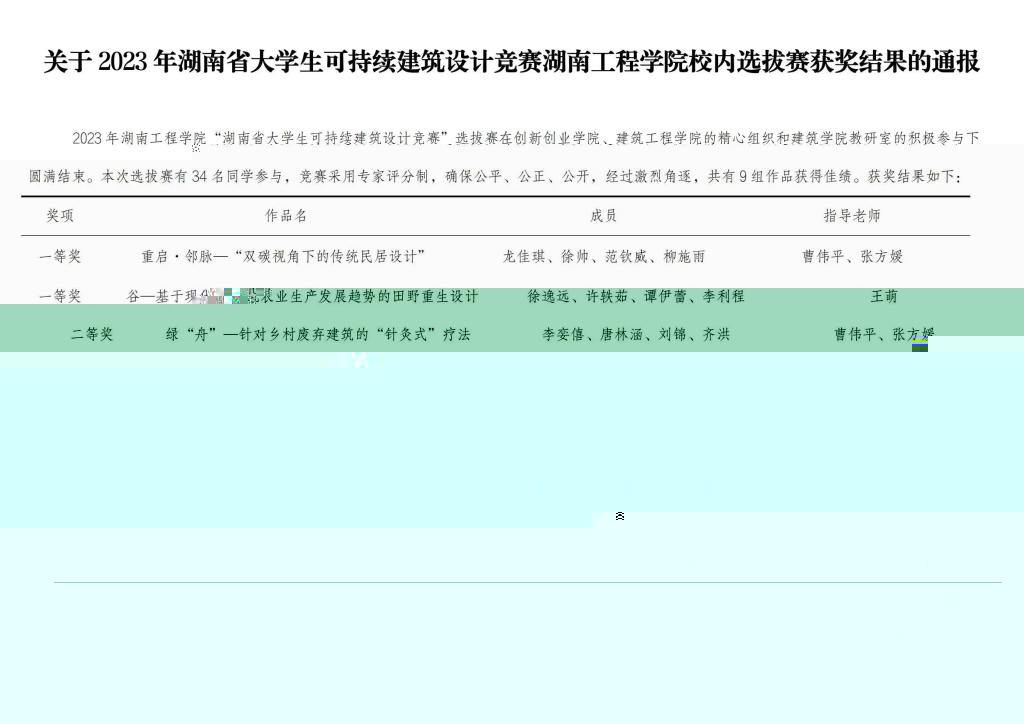This screenshot has width=1024, height=724.
Task: Select the '成员' column header
Action: (603, 215)
